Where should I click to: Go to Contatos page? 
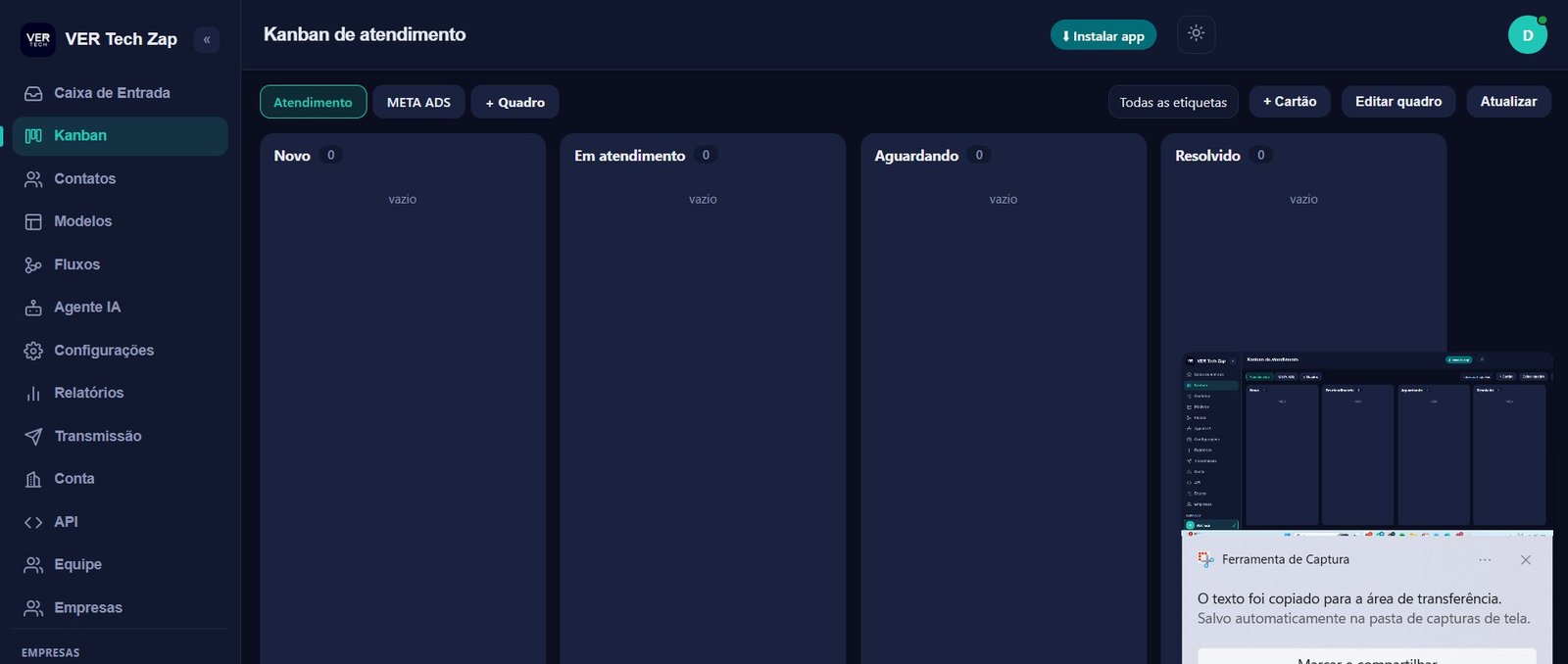click(x=120, y=179)
